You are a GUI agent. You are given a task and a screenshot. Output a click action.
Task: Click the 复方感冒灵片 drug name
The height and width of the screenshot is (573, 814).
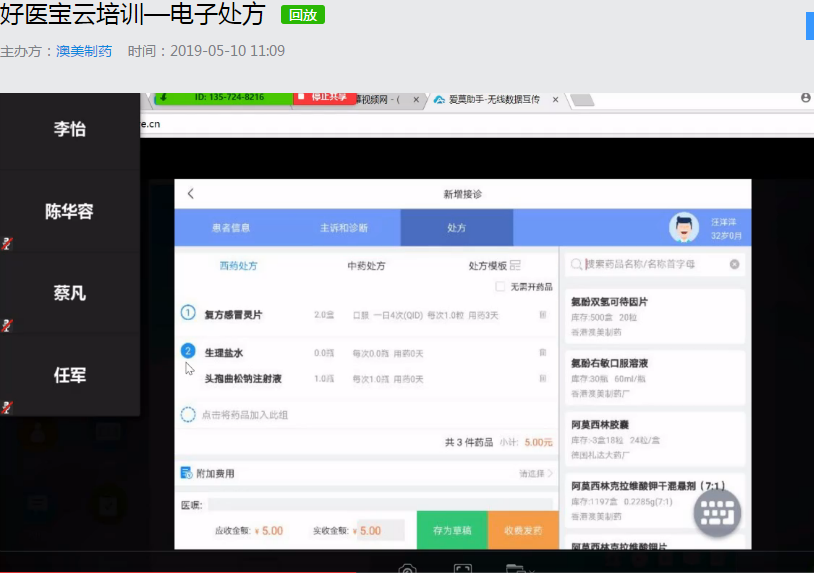pos(233,315)
